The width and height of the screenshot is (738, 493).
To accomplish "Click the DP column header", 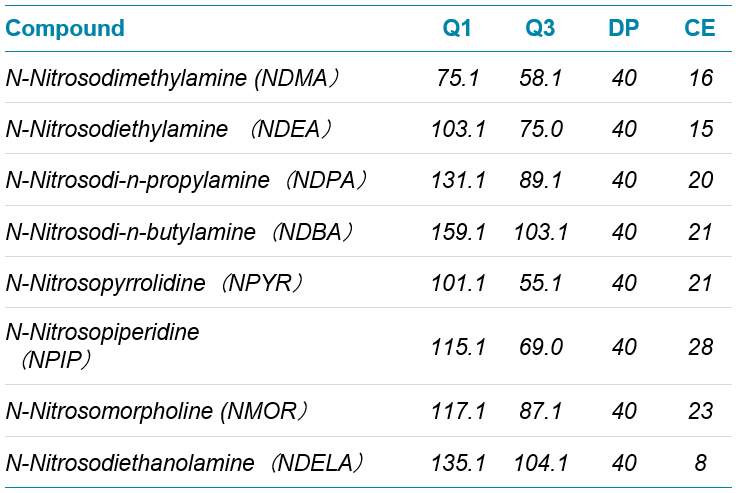I will tap(624, 28).
